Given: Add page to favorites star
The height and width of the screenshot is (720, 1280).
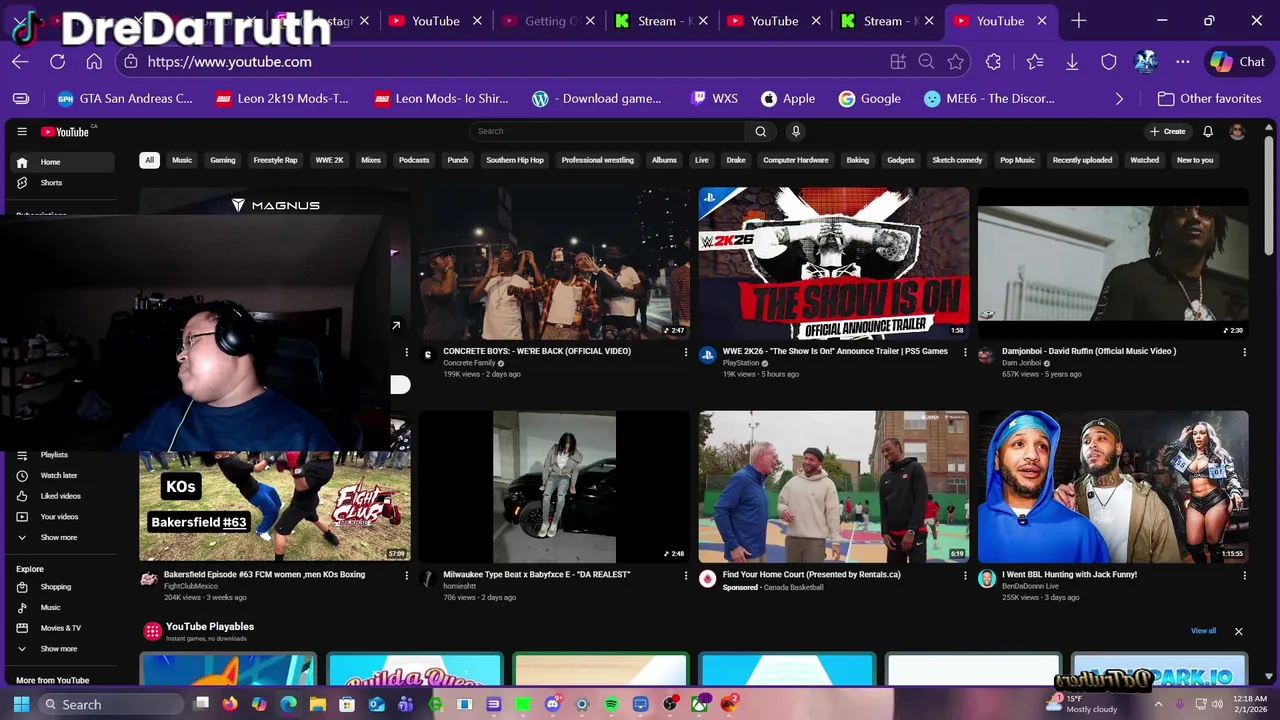Looking at the screenshot, I should pos(955,61).
